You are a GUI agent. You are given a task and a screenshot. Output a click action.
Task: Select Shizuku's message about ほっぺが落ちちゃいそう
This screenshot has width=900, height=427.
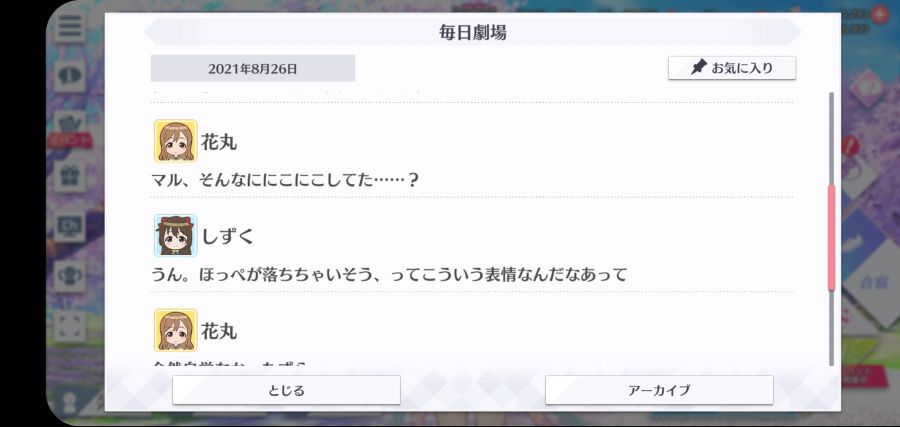tap(389, 275)
